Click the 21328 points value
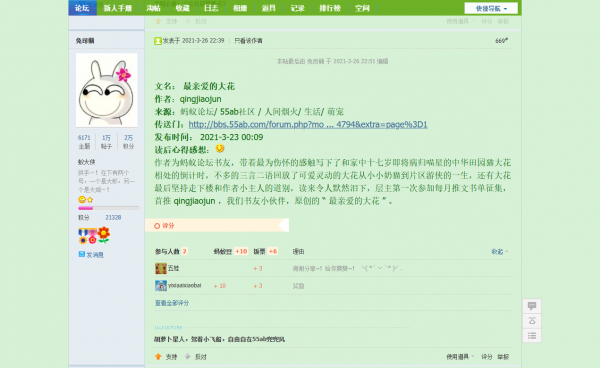This screenshot has width=600, height=368. (x=113, y=217)
